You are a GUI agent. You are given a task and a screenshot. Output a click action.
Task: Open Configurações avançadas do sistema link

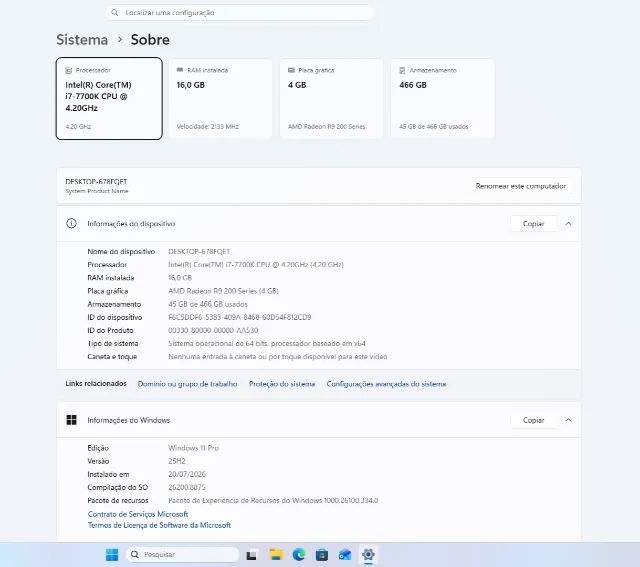(386, 384)
